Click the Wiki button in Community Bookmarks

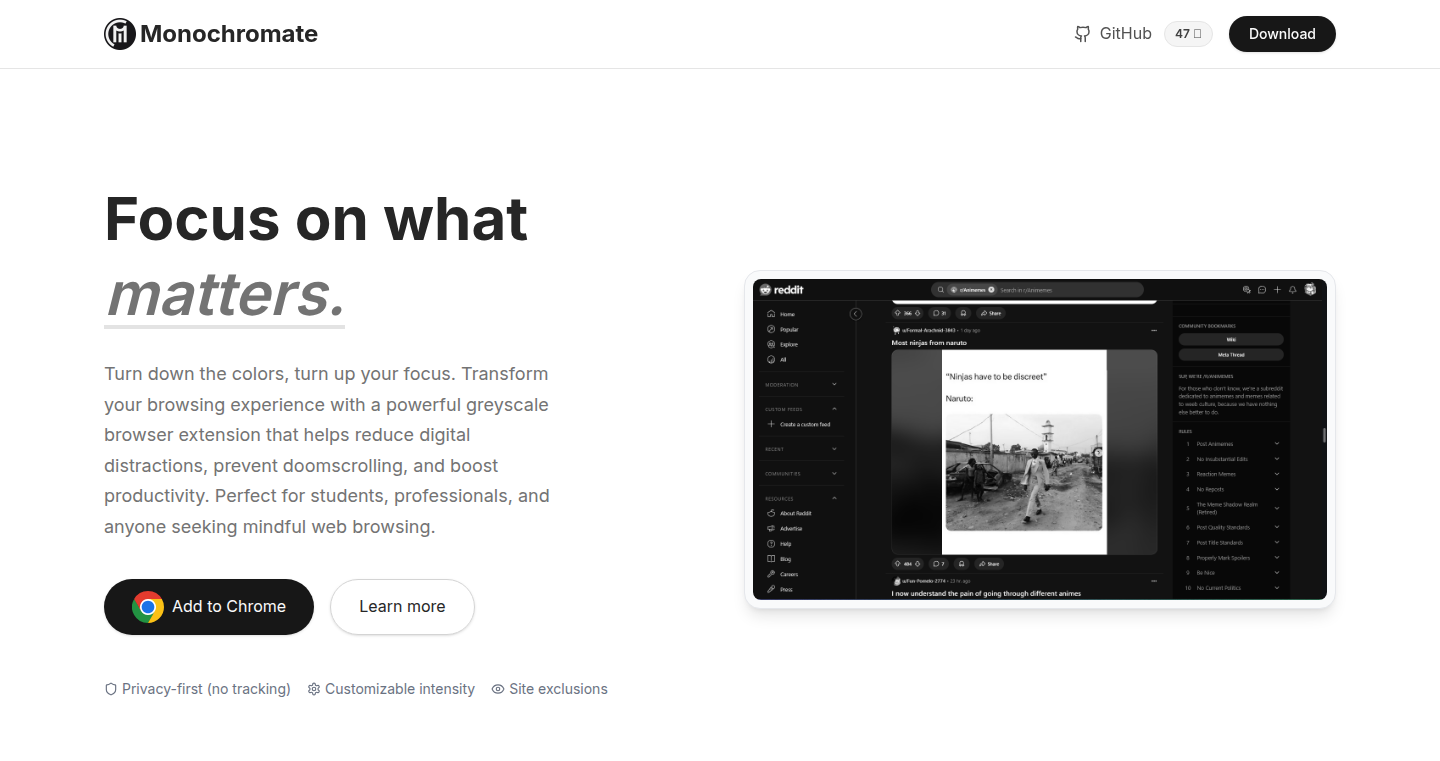click(x=1231, y=339)
